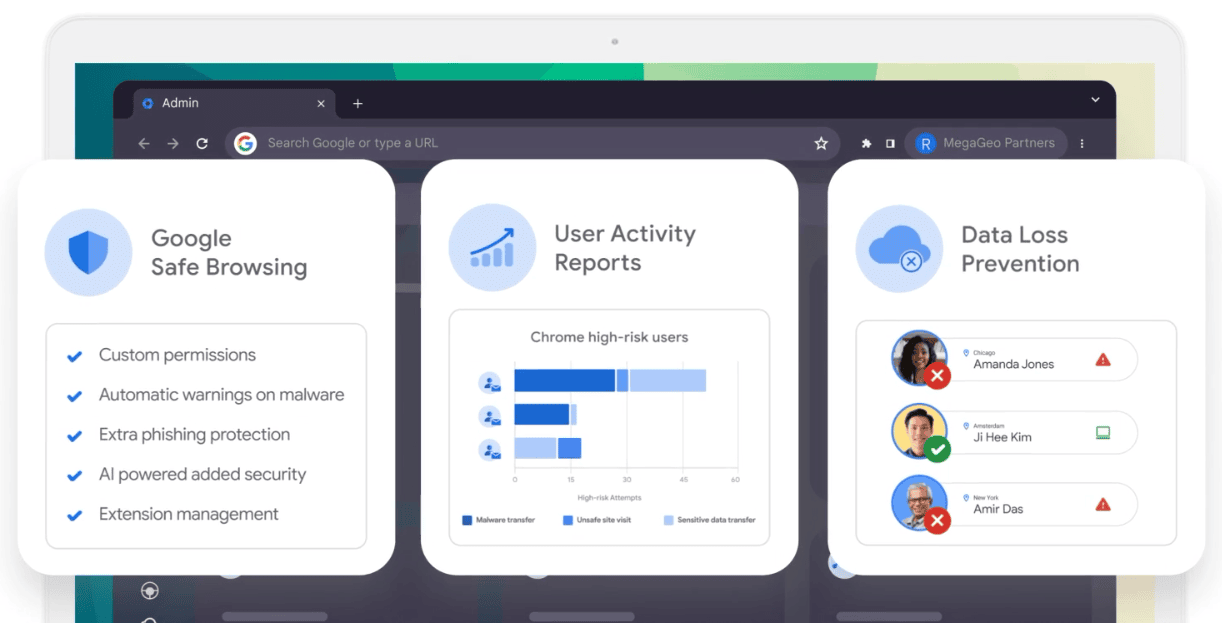
Task: Toggle the Extension management checkmark
Action: pos(74,516)
